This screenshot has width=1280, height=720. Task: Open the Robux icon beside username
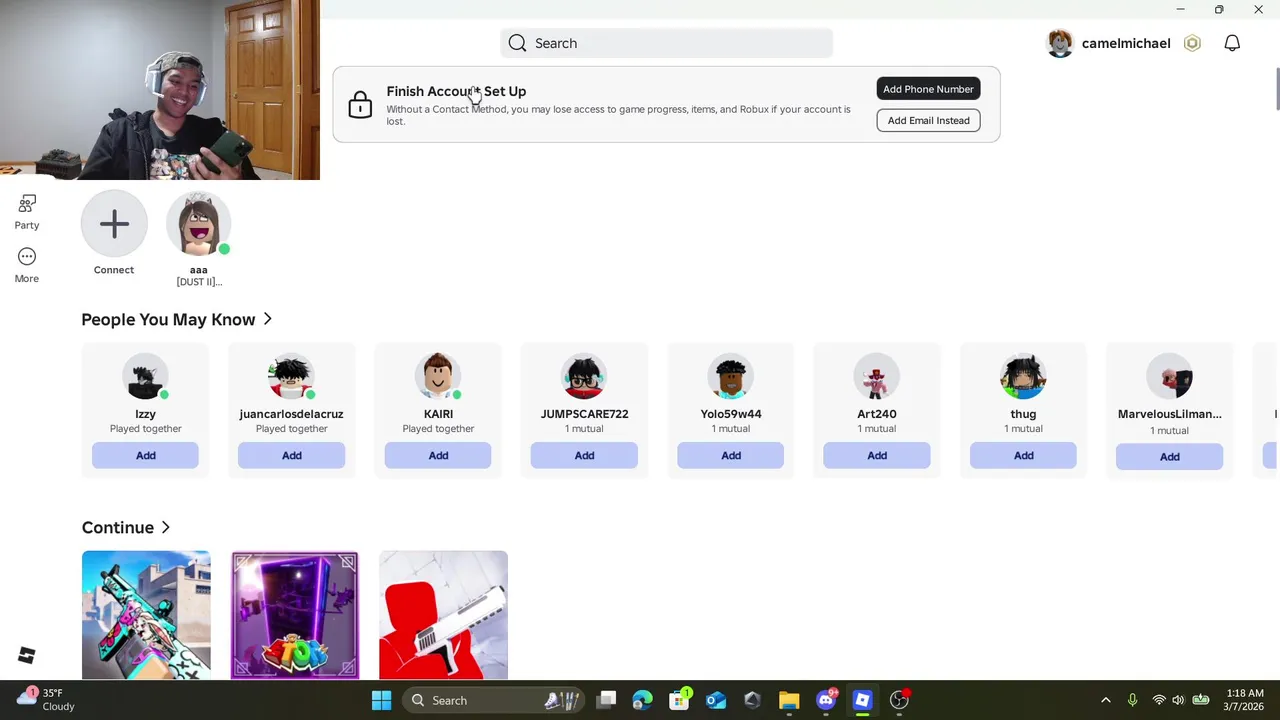click(x=1192, y=43)
